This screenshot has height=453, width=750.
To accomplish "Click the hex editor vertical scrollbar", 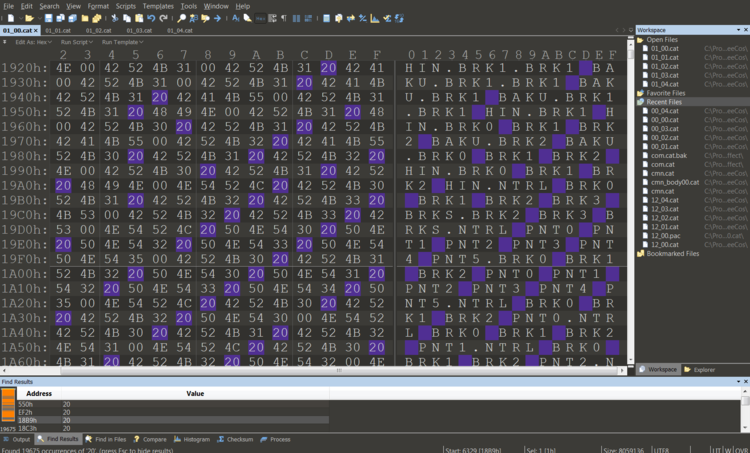I will pyautogui.click(x=630, y=55).
